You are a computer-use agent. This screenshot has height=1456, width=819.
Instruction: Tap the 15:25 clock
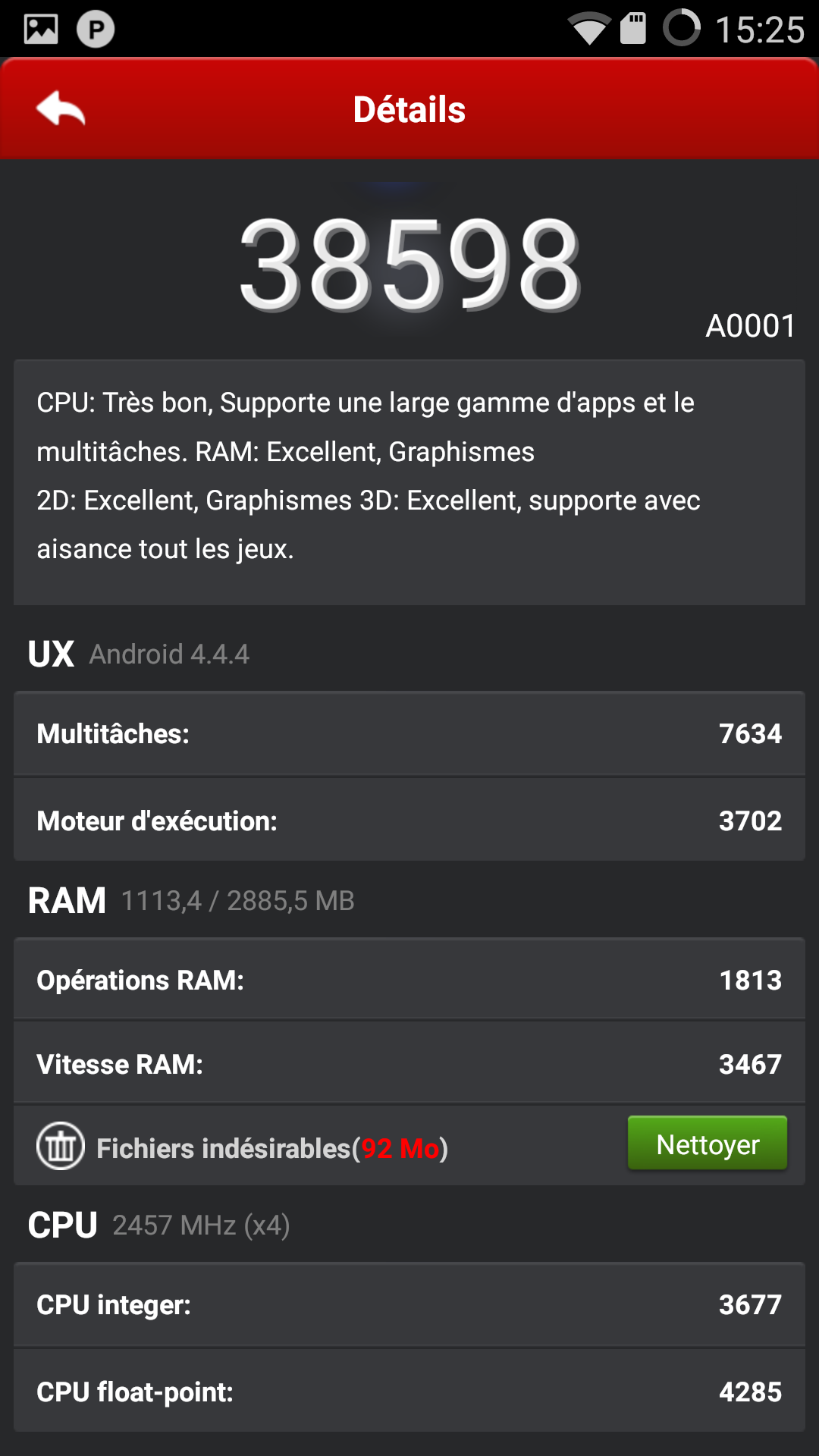[x=759, y=30]
